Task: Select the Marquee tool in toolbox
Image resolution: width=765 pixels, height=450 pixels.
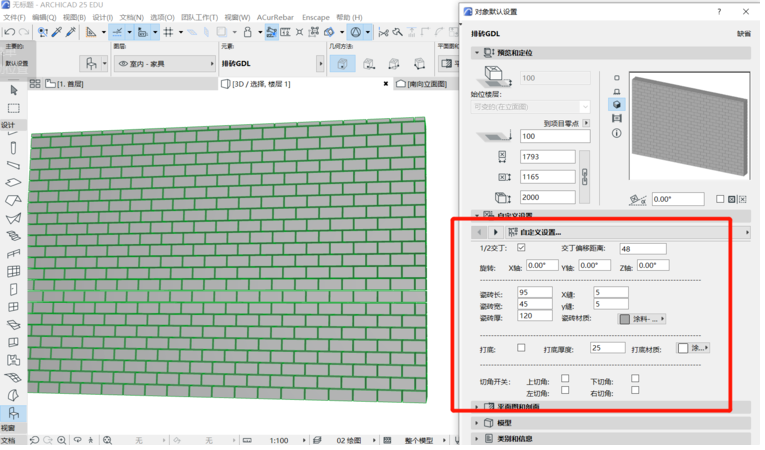Action: pos(14,108)
